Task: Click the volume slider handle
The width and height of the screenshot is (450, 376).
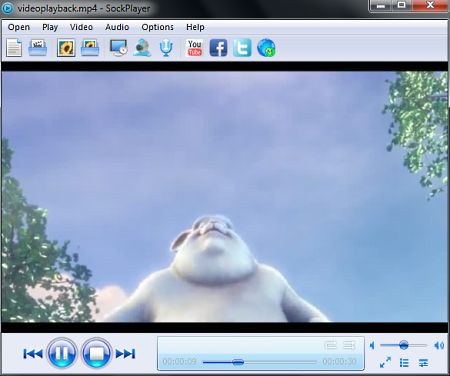Action: [x=404, y=345]
